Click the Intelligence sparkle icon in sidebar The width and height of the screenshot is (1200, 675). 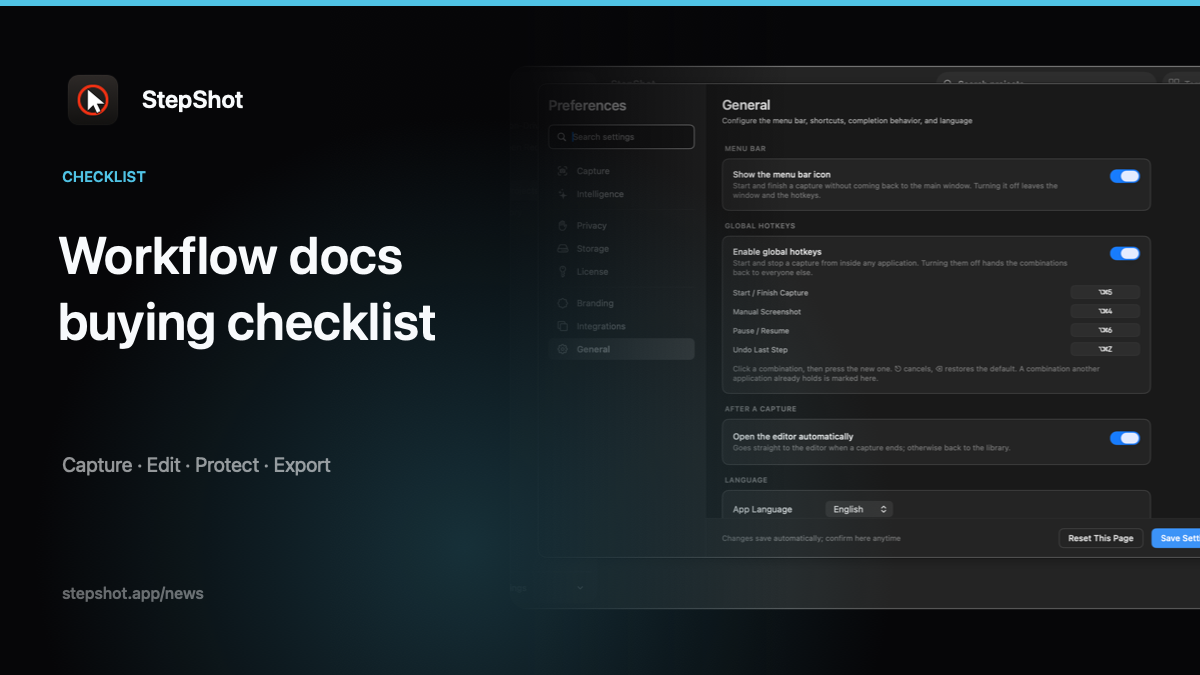[x=563, y=194]
